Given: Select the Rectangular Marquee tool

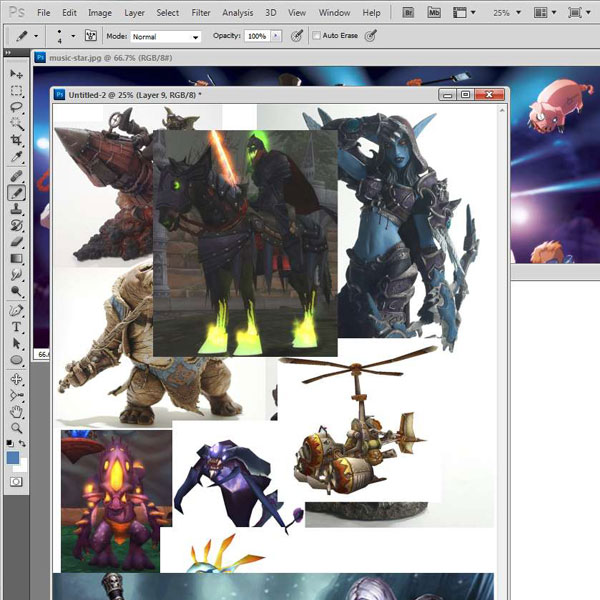Looking at the screenshot, I should [16, 91].
